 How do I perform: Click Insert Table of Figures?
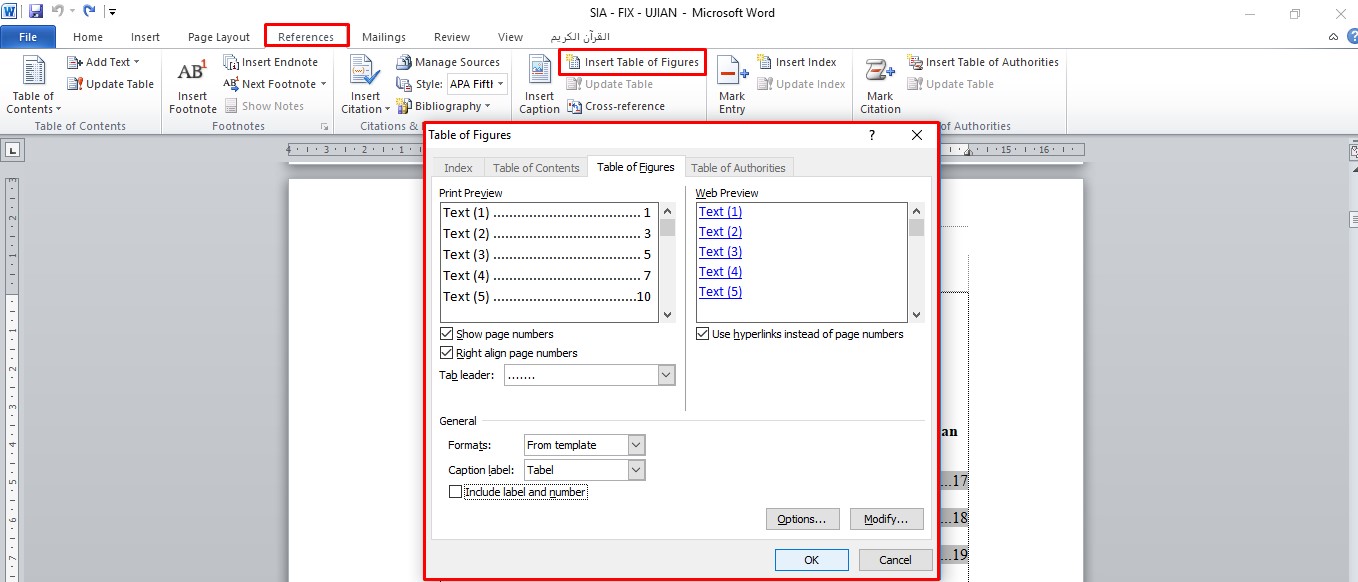tap(633, 62)
